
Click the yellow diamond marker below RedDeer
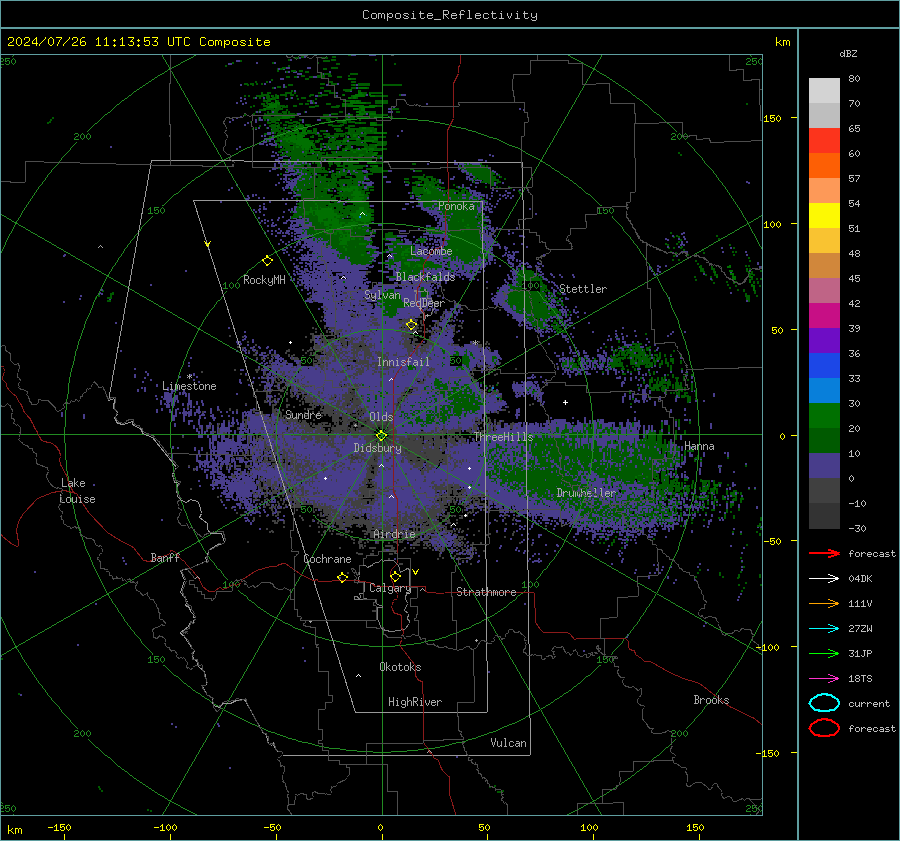[412, 325]
